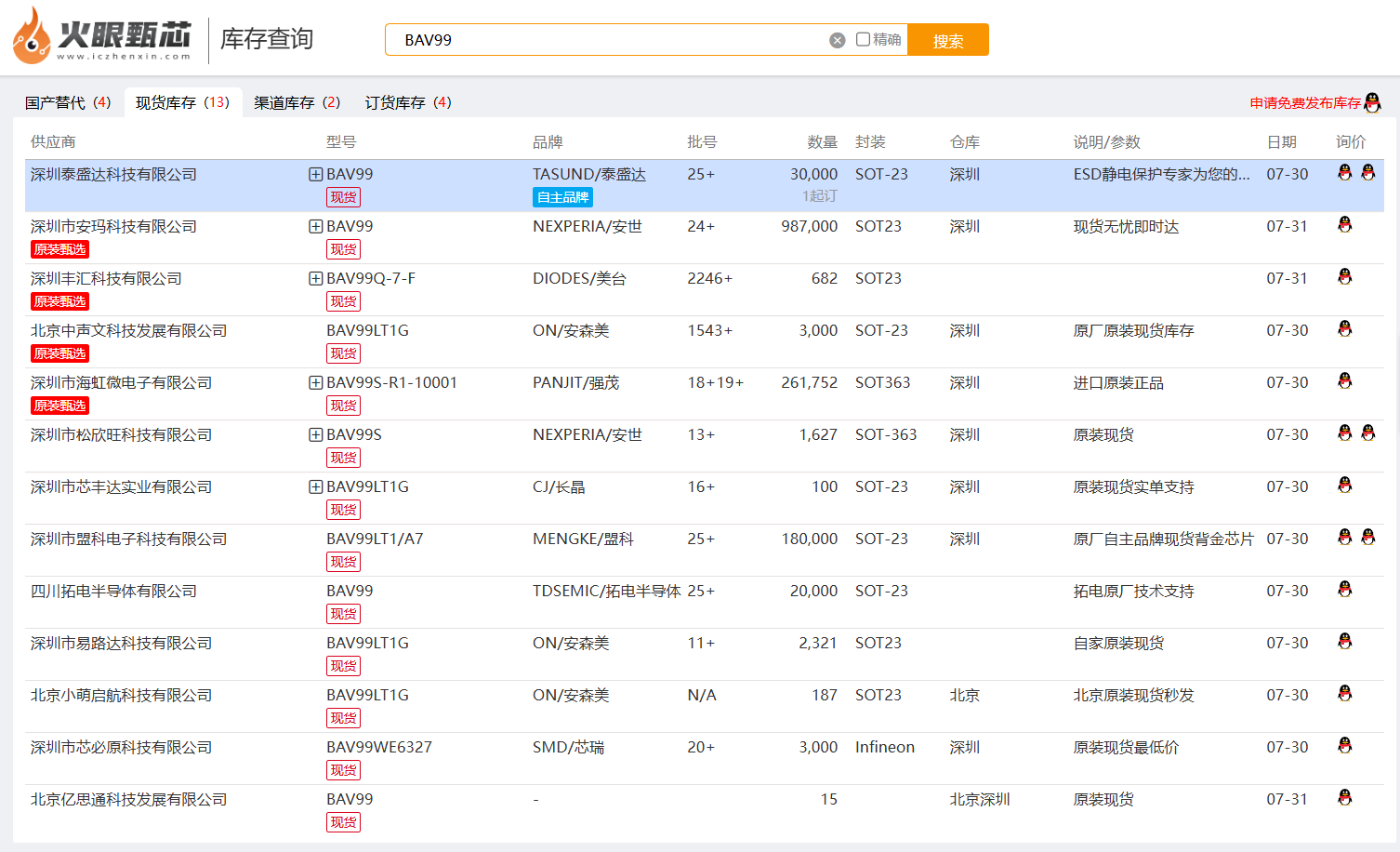Screen dimensions: 1400x852
Task: Click the 库存查询 page title
Action: (x=267, y=39)
